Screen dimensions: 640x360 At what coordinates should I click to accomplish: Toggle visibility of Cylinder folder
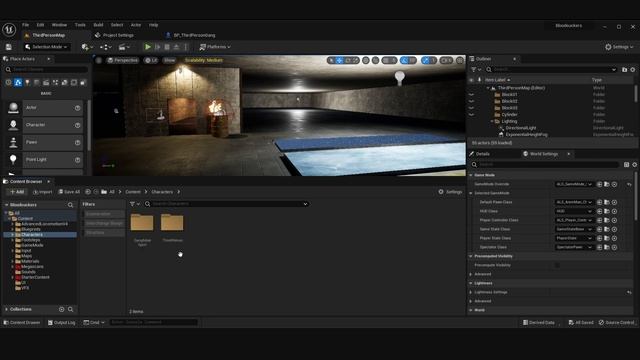(x=471, y=115)
